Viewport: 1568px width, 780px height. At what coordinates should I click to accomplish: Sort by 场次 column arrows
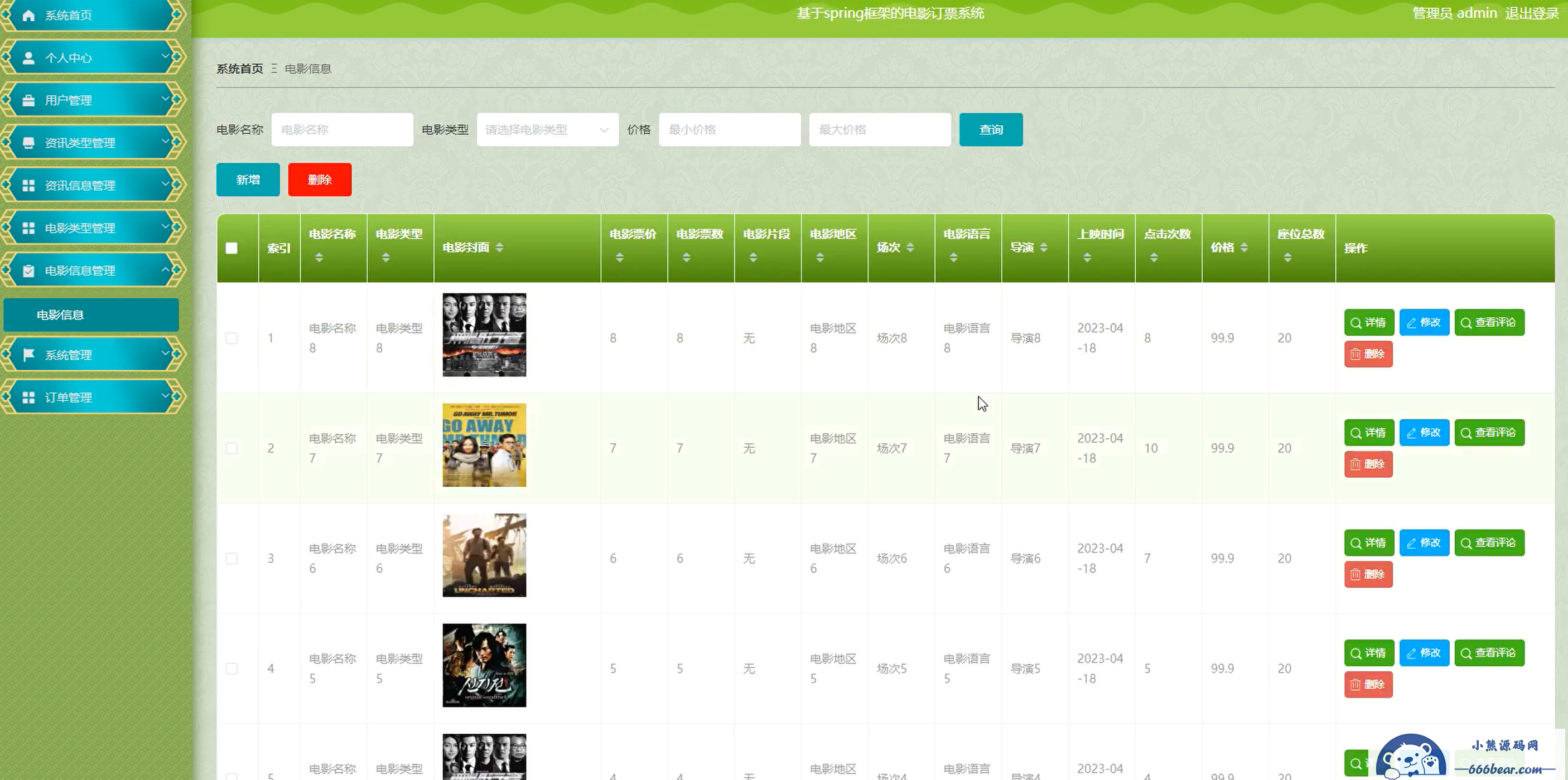(x=910, y=248)
